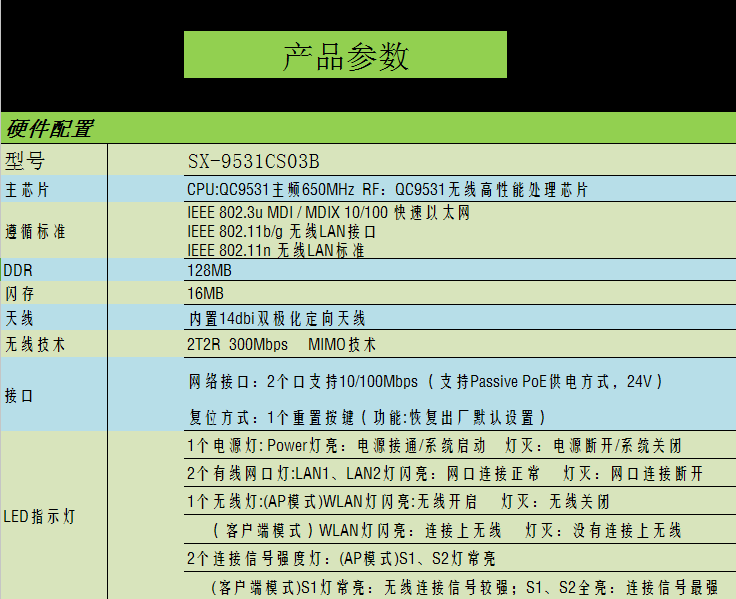736x599 pixels.
Task: Select the IEEE 802.11n 无线LAN标准 line
Action: pos(276,250)
